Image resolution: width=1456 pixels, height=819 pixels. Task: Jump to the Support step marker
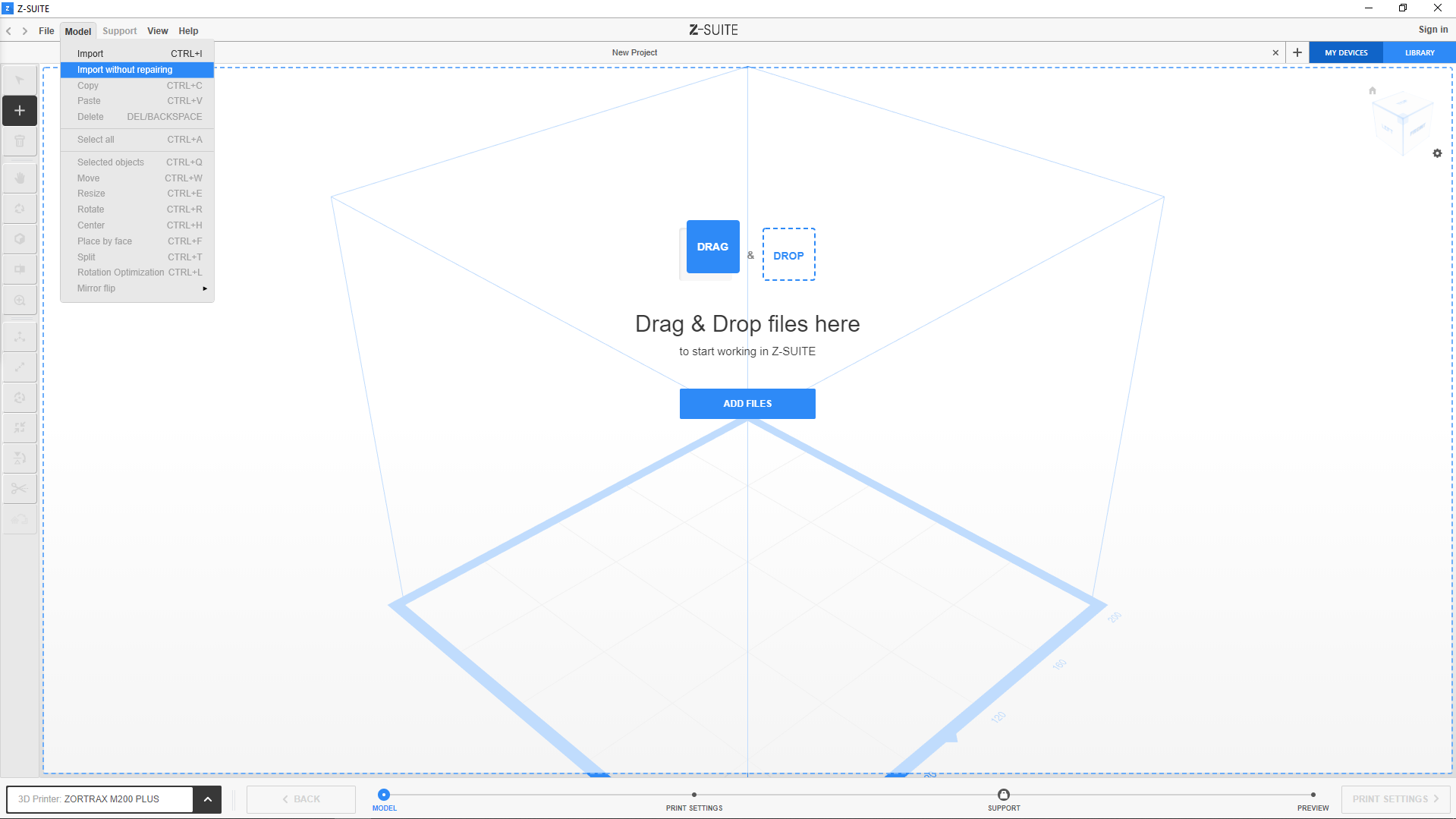click(x=1003, y=795)
